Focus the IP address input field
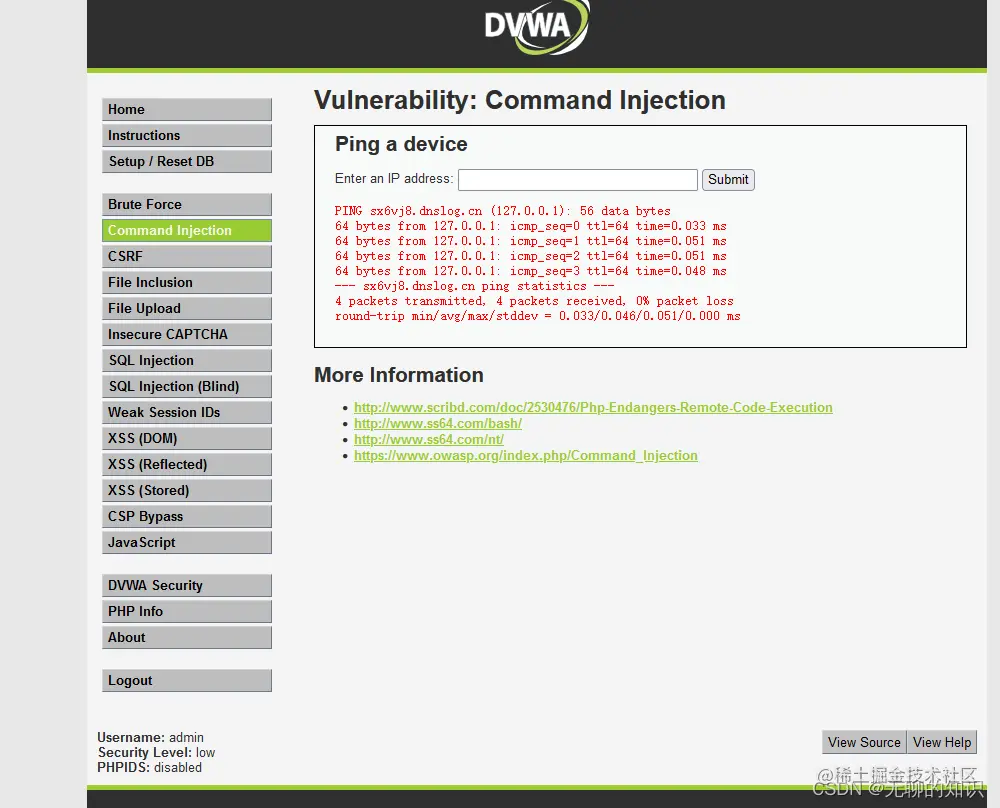This screenshot has width=1000, height=808. pyautogui.click(x=578, y=180)
